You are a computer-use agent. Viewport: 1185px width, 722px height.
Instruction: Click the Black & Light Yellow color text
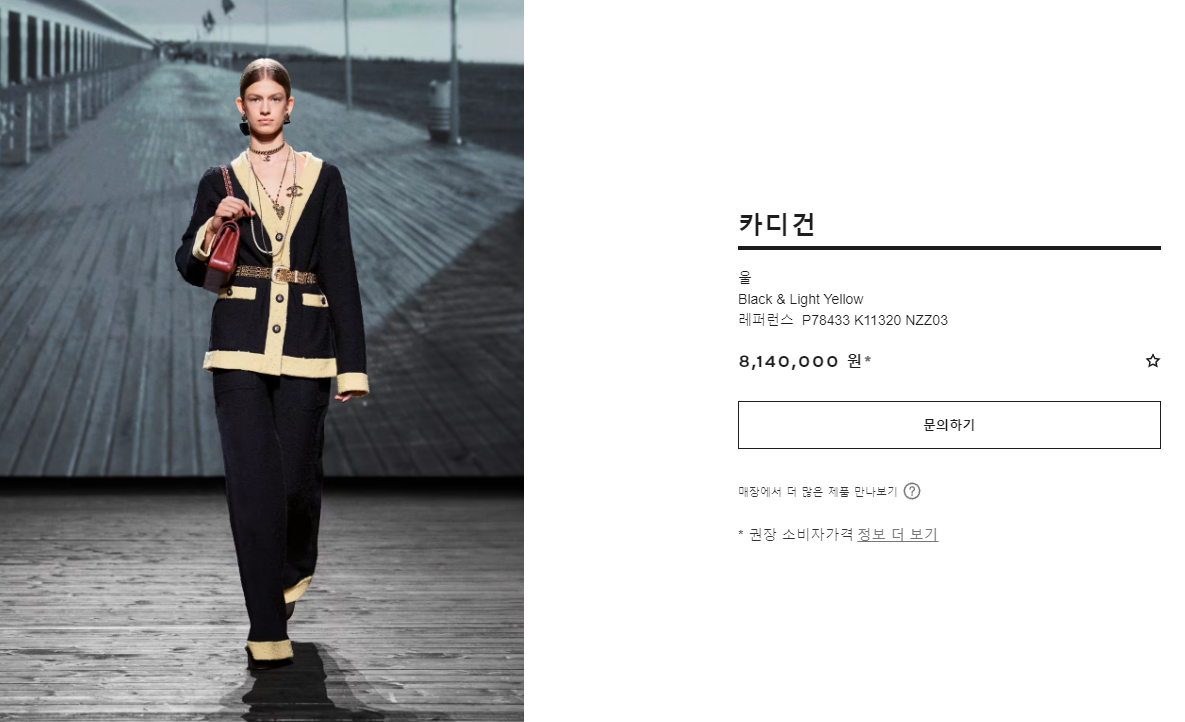point(800,299)
